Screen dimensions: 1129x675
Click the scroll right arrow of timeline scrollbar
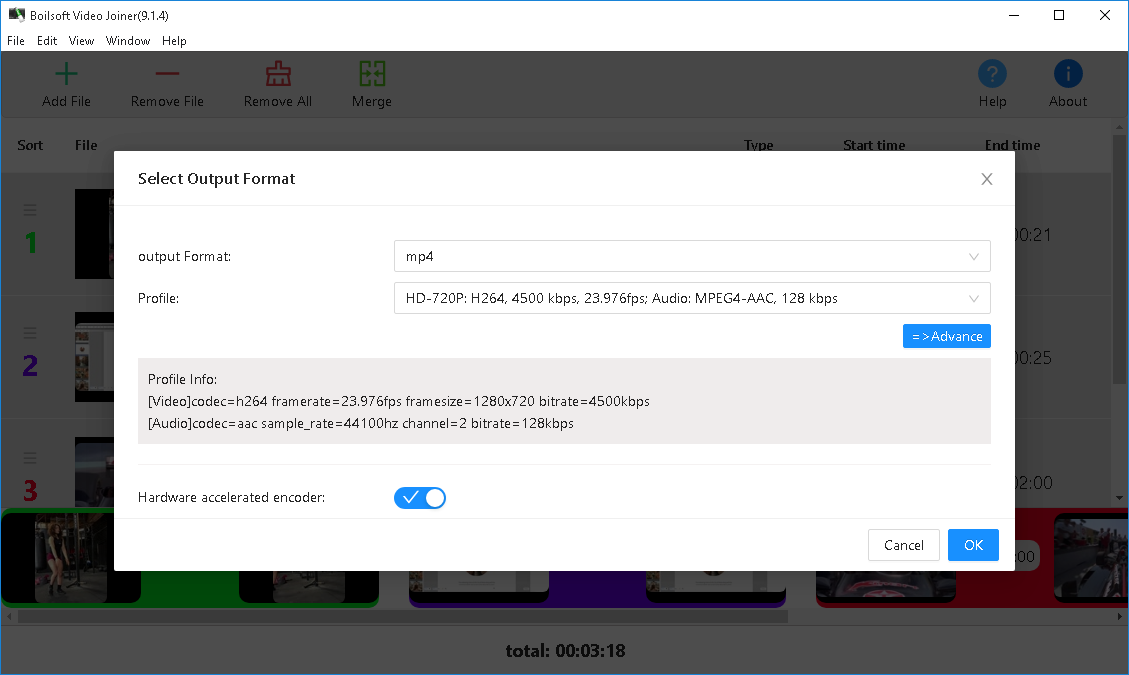click(x=1119, y=617)
